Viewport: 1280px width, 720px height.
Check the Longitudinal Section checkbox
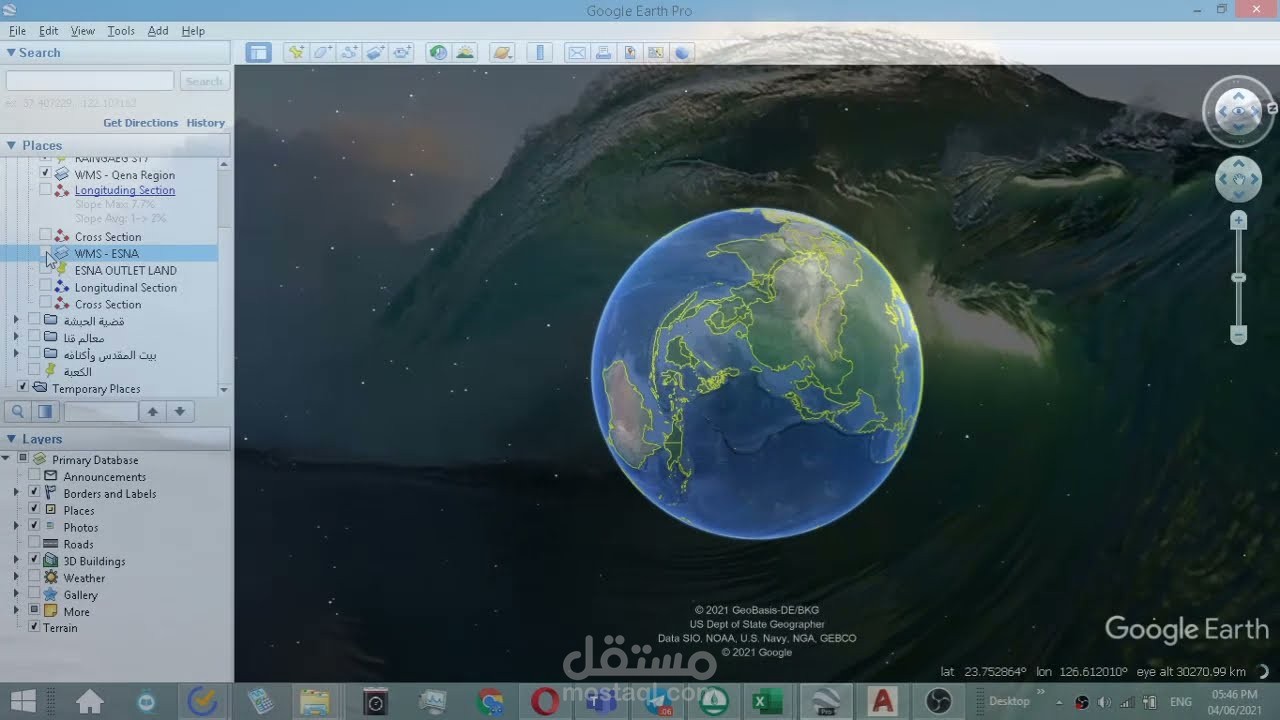coord(45,287)
